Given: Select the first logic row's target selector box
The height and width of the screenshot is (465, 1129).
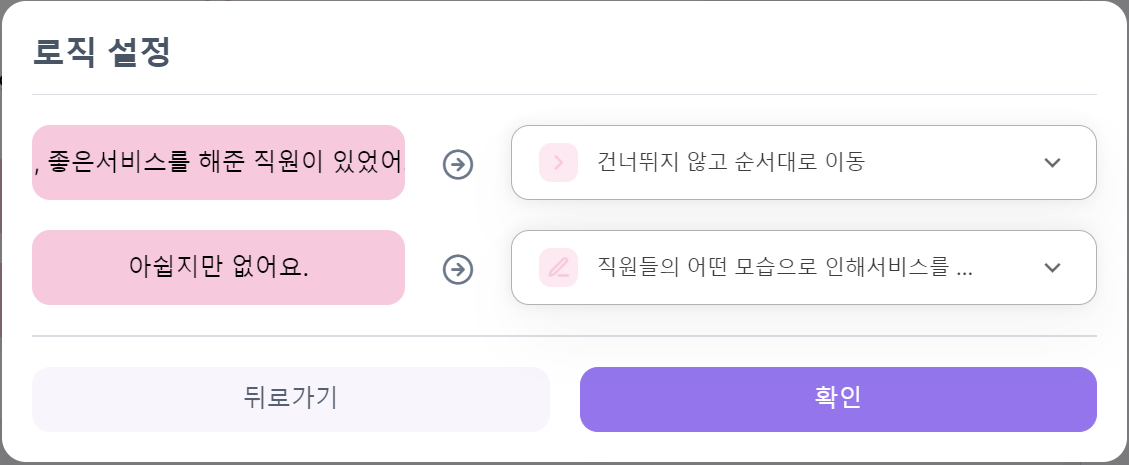Looking at the screenshot, I should [x=804, y=163].
